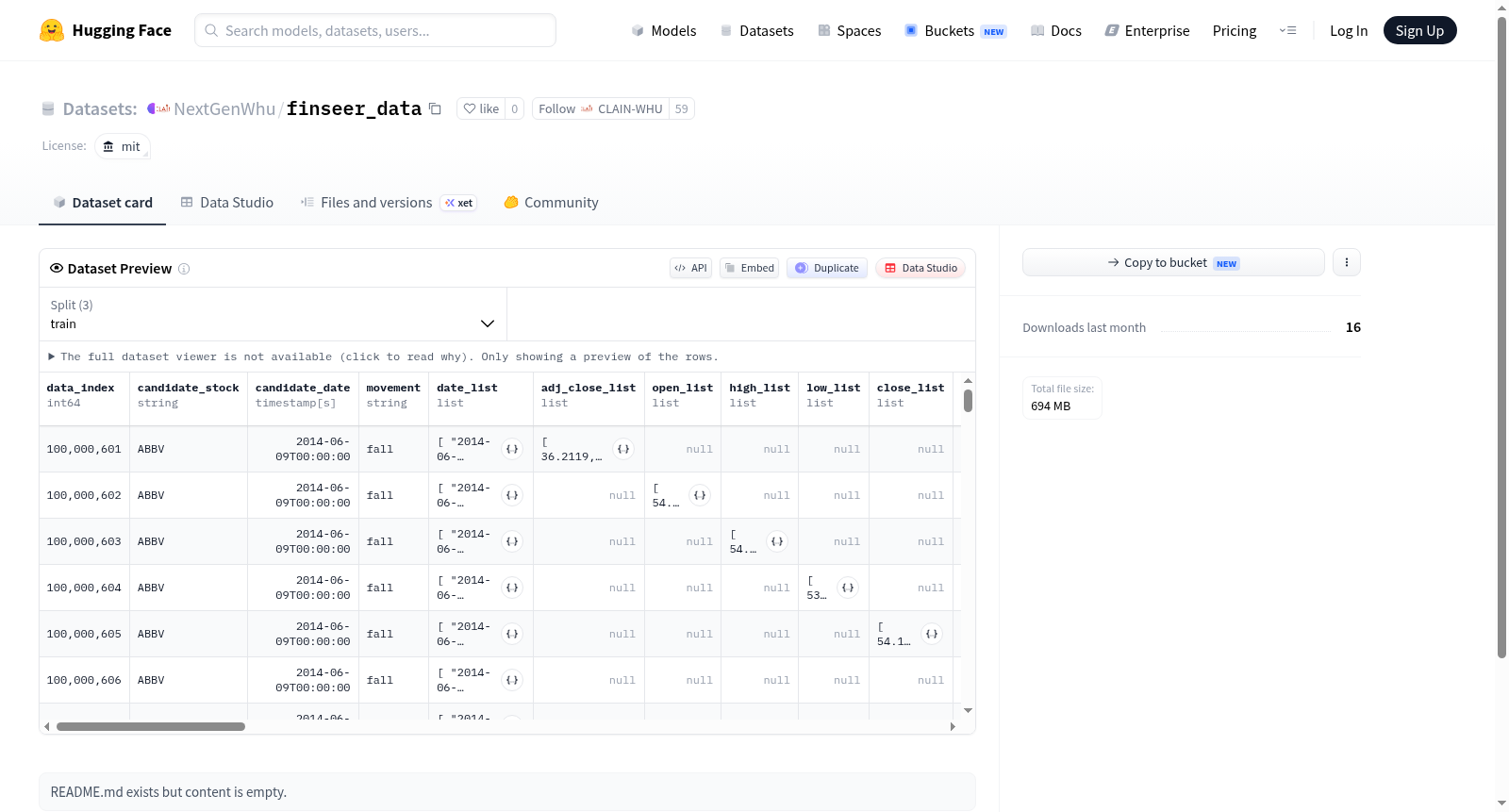This screenshot has width=1509, height=812.
Task: Switch to the Dataset card tab
Action: [x=102, y=203]
